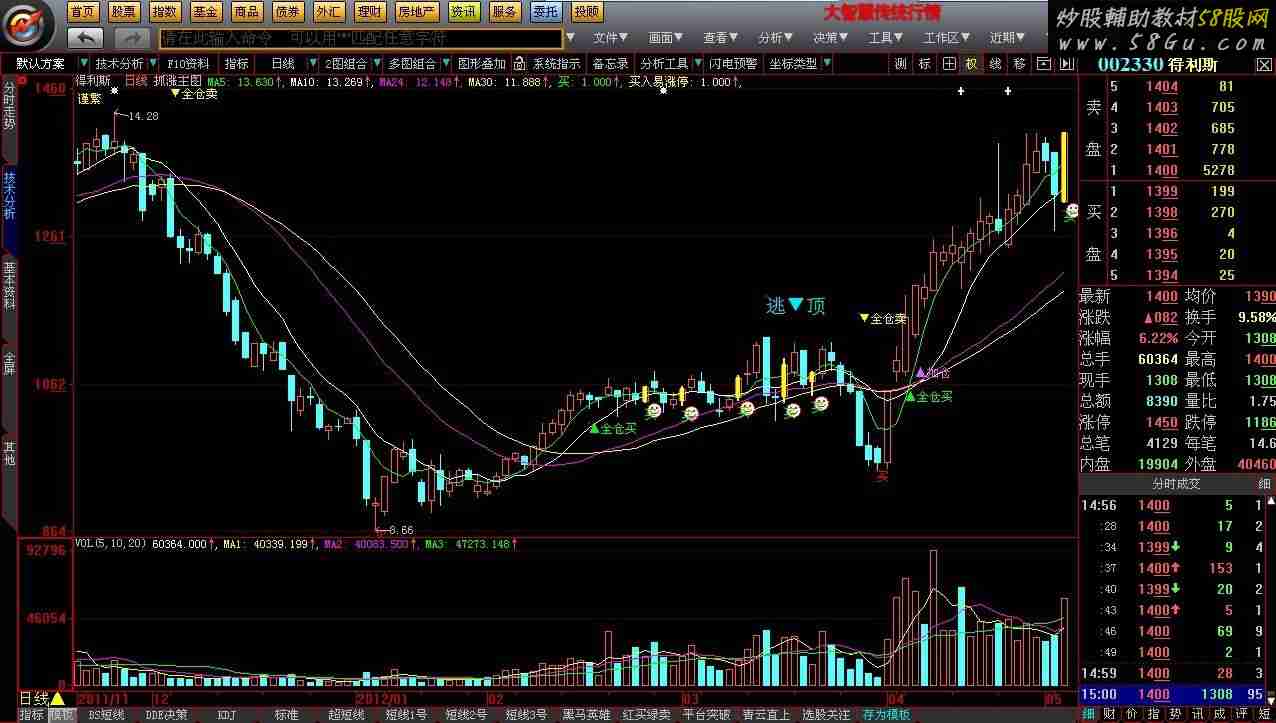1276x723 pixels.
Task: Open the 画面 menu
Action: (x=665, y=38)
